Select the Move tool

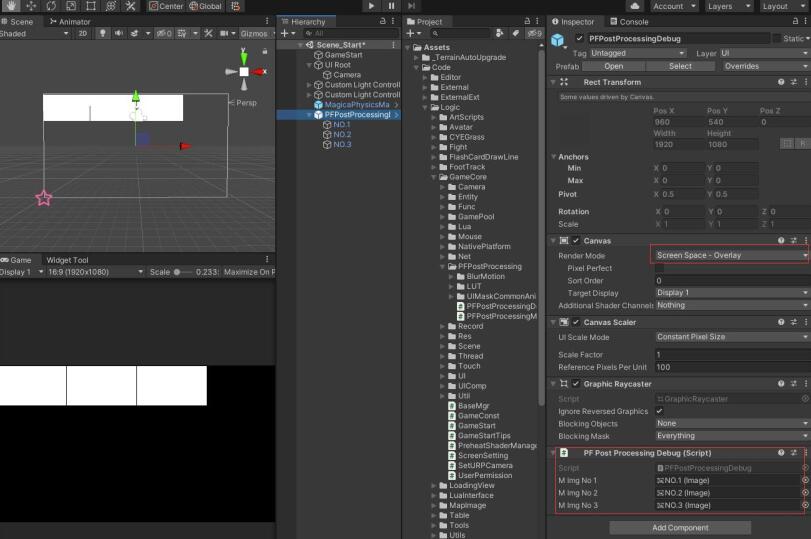[32, 6]
